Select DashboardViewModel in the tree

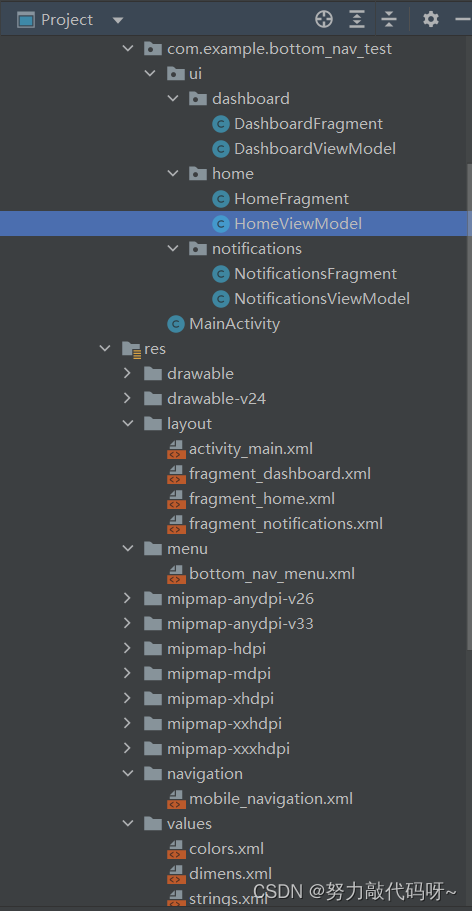pyautogui.click(x=315, y=149)
